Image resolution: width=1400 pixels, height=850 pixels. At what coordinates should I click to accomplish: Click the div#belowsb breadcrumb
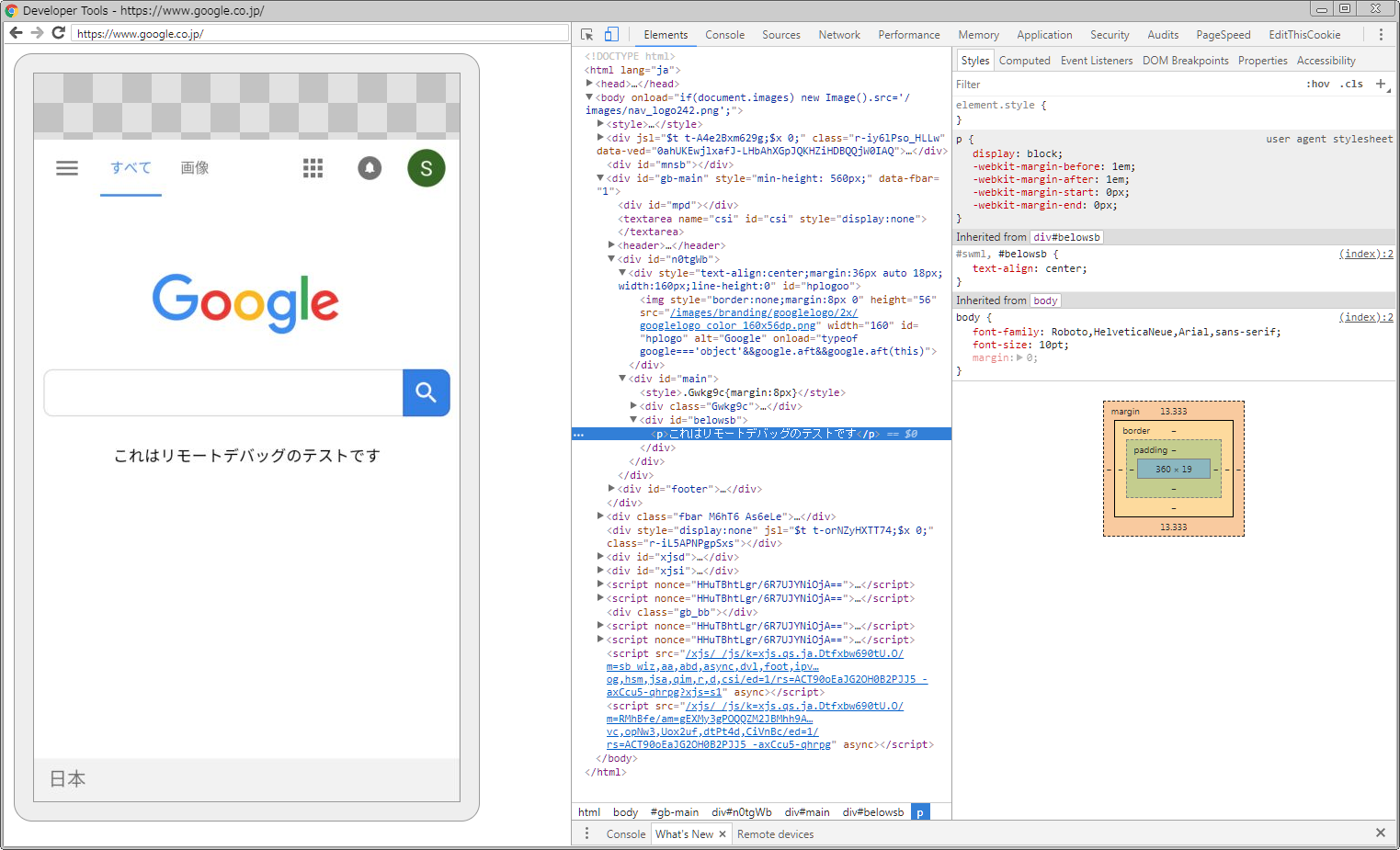873,812
